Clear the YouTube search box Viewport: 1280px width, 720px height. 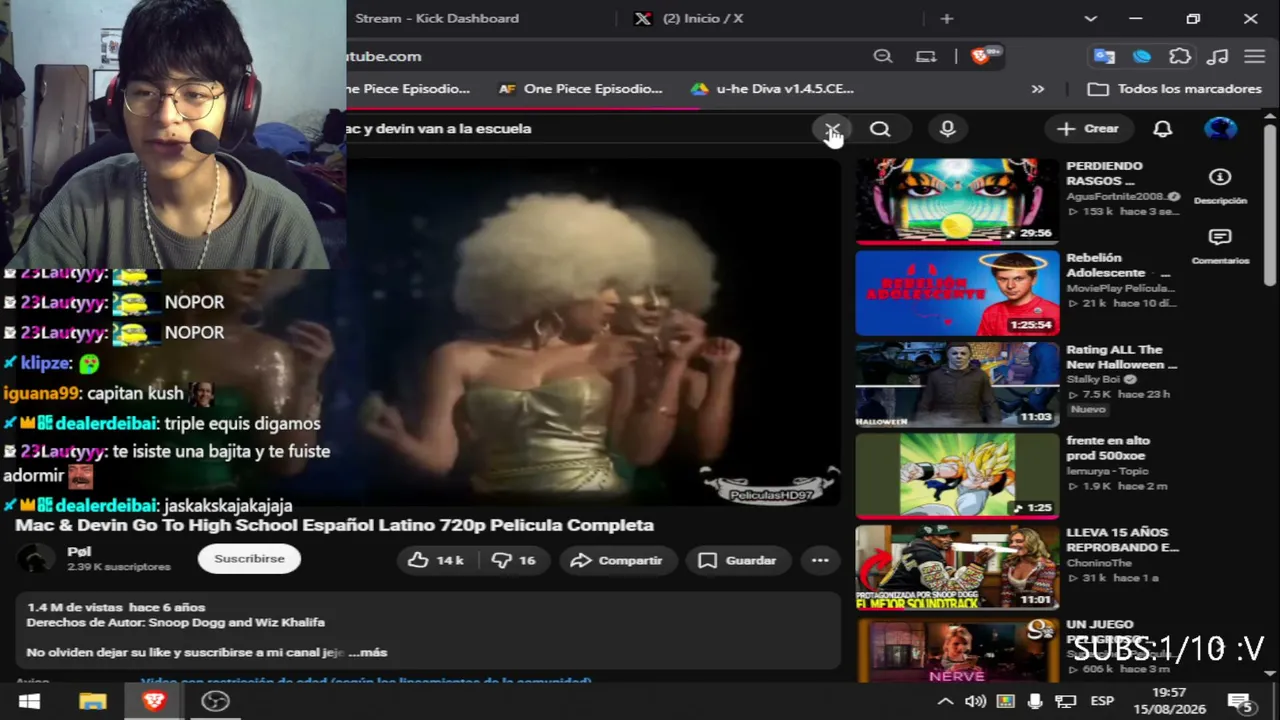click(832, 129)
